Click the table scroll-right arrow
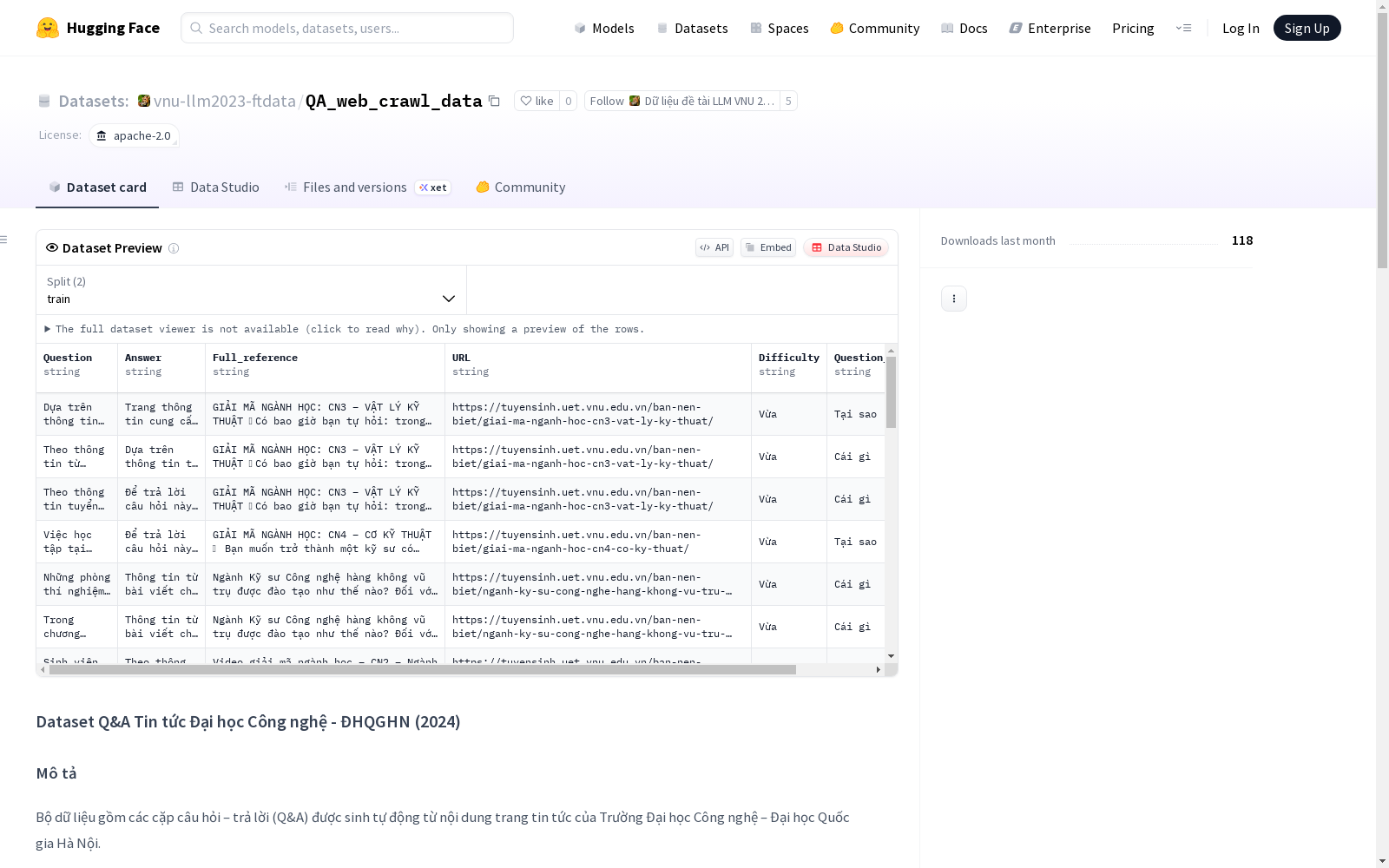Screen dimensions: 1389x868 tap(879, 669)
